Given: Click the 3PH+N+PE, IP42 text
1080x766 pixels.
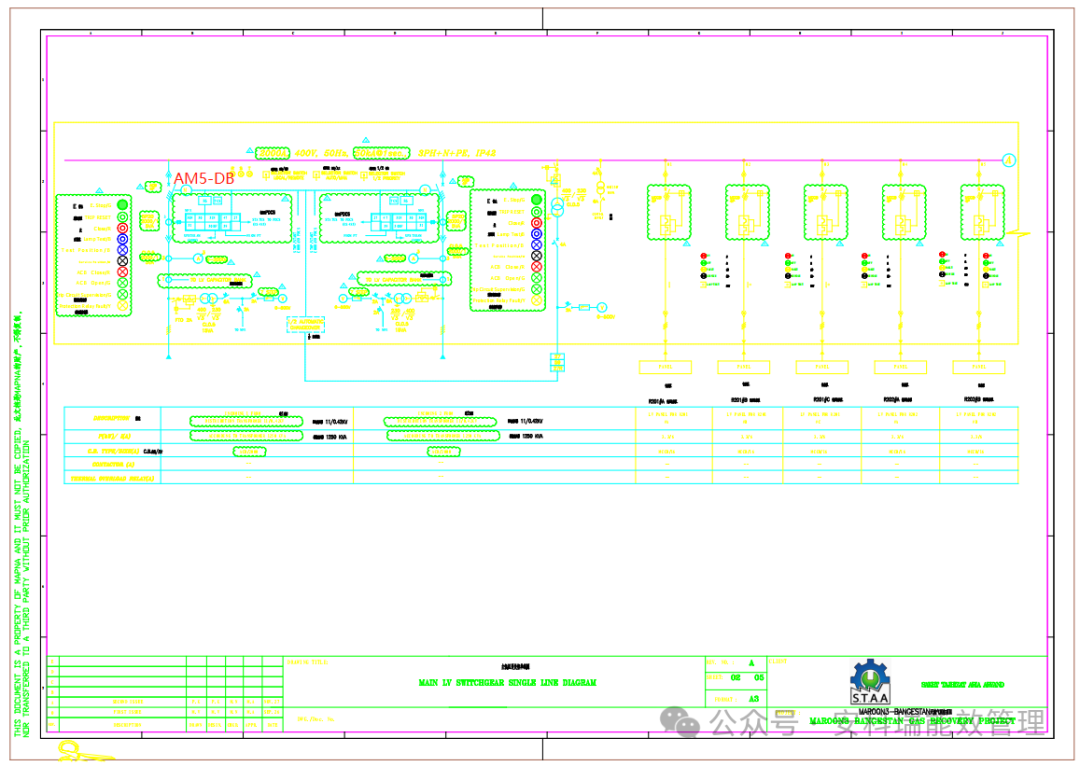Looking at the screenshot, I should pos(457,153).
